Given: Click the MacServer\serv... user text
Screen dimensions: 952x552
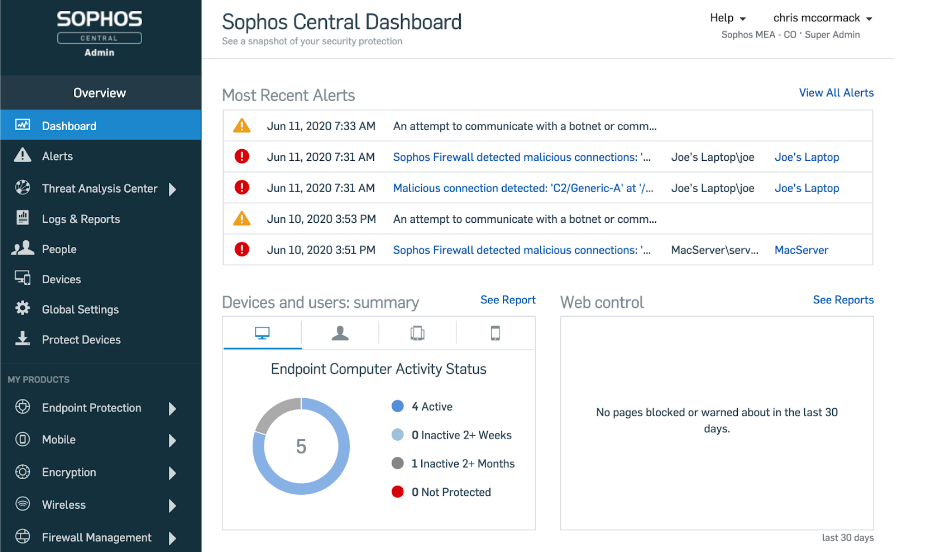Looking at the screenshot, I should point(715,250).
